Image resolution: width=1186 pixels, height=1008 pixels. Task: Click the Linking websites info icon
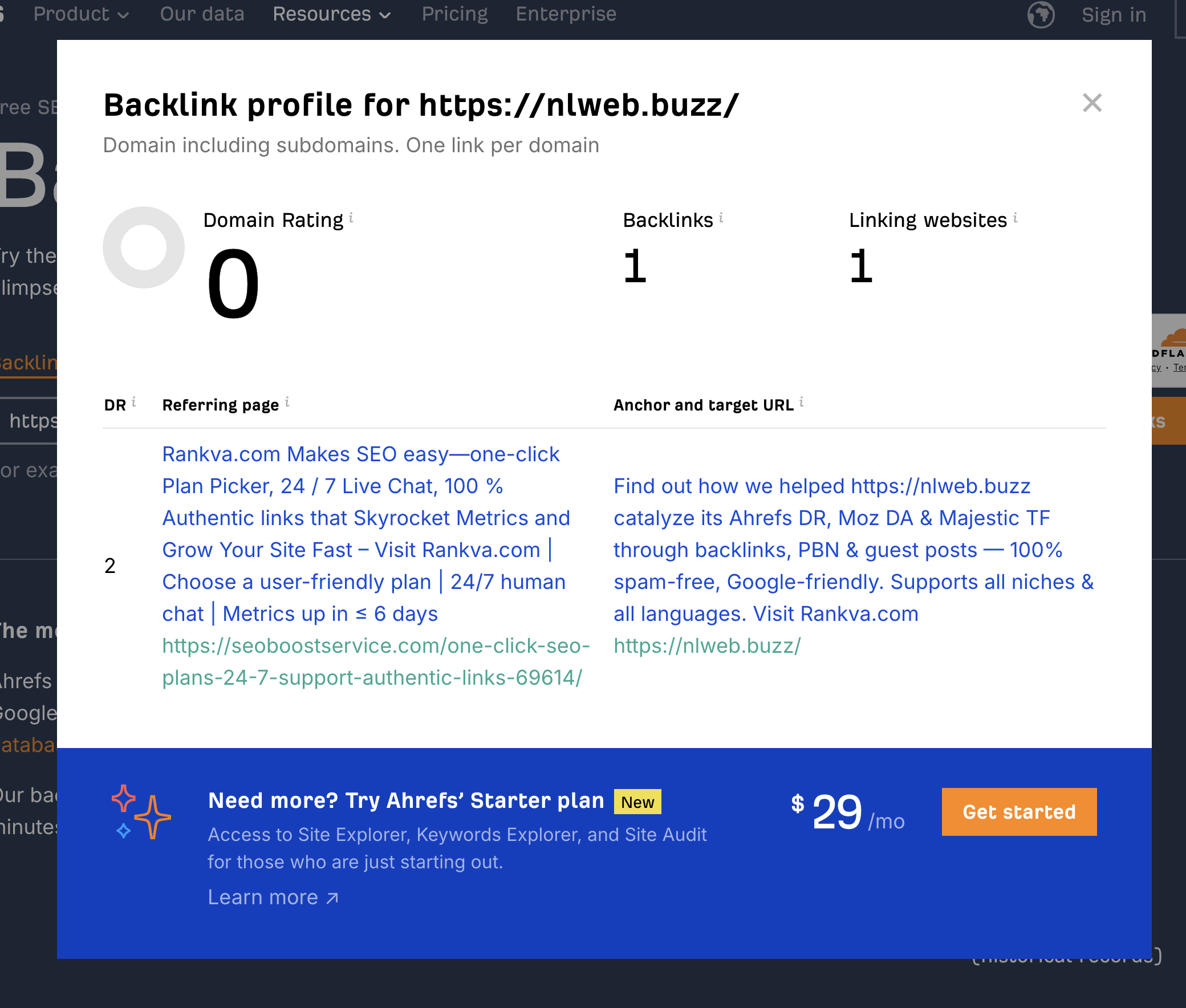click(1015, 218)
